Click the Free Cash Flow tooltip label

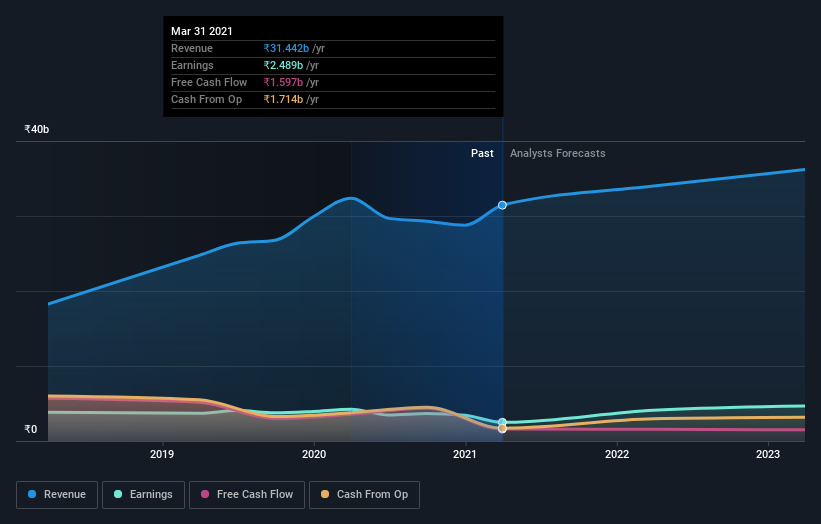(209, 82)
